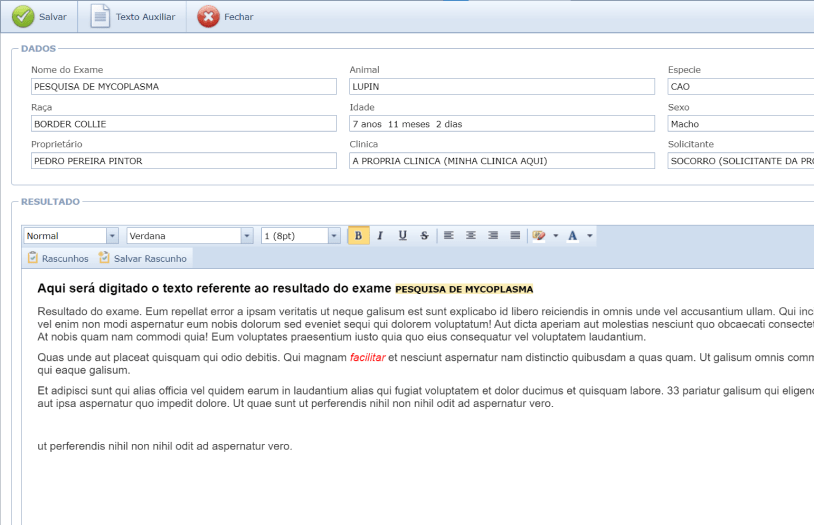Open the Verdana font family dropdown

pos(246,236)
